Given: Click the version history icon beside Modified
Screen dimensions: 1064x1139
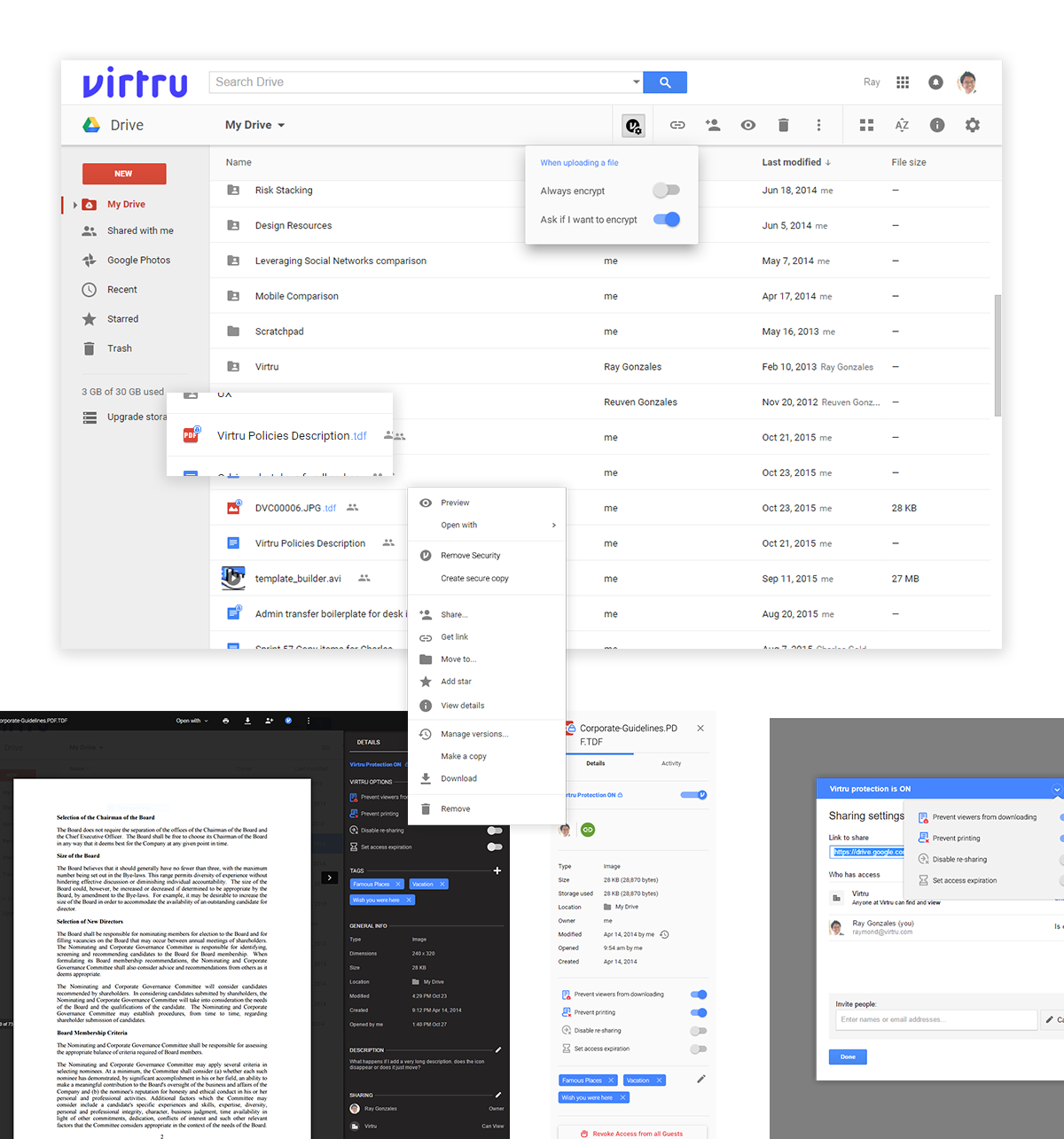Looking at the screenshot, I should coord(664,934).
